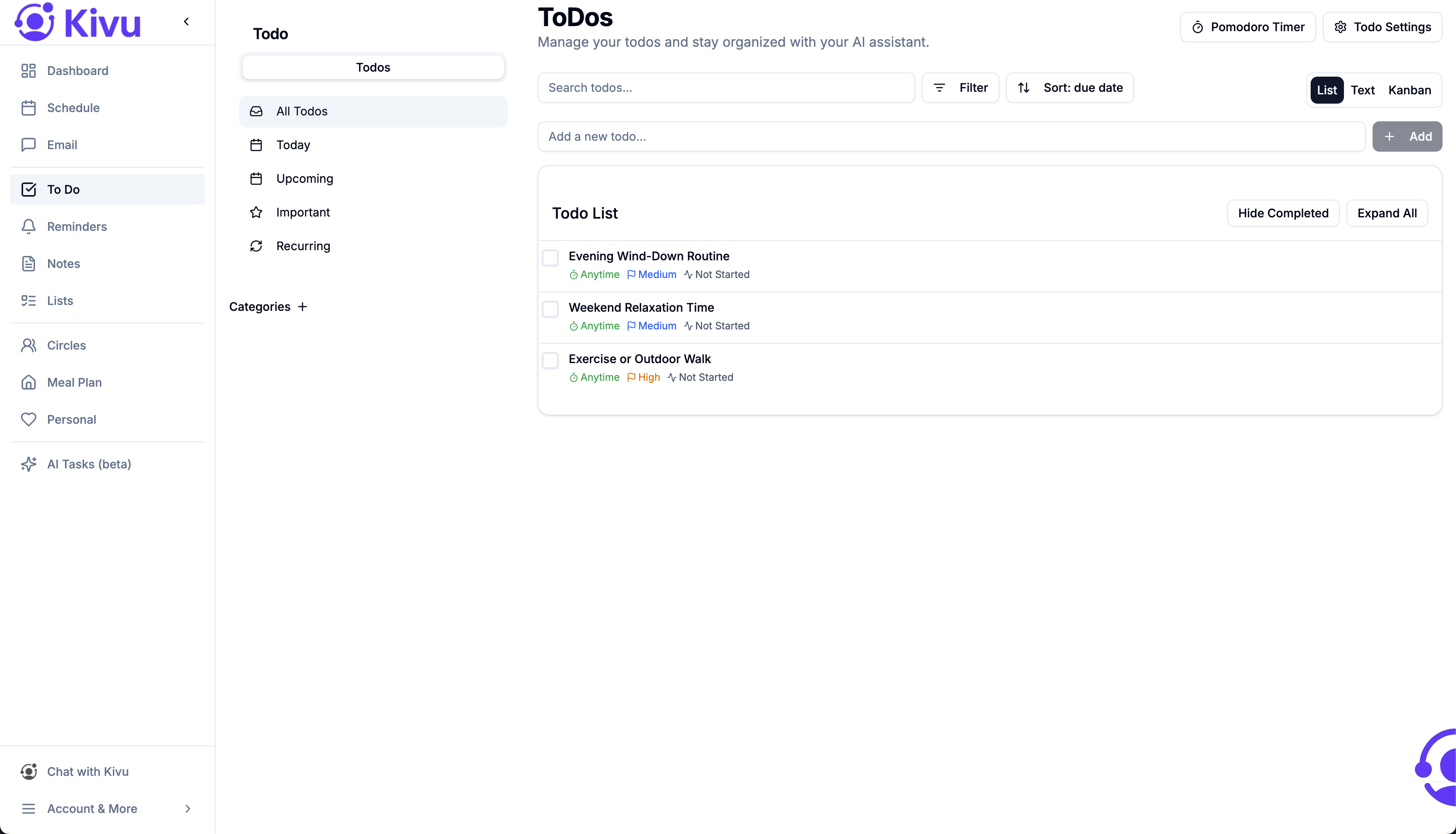Check off Evening Wind-Down Routine

pos(551,258)
